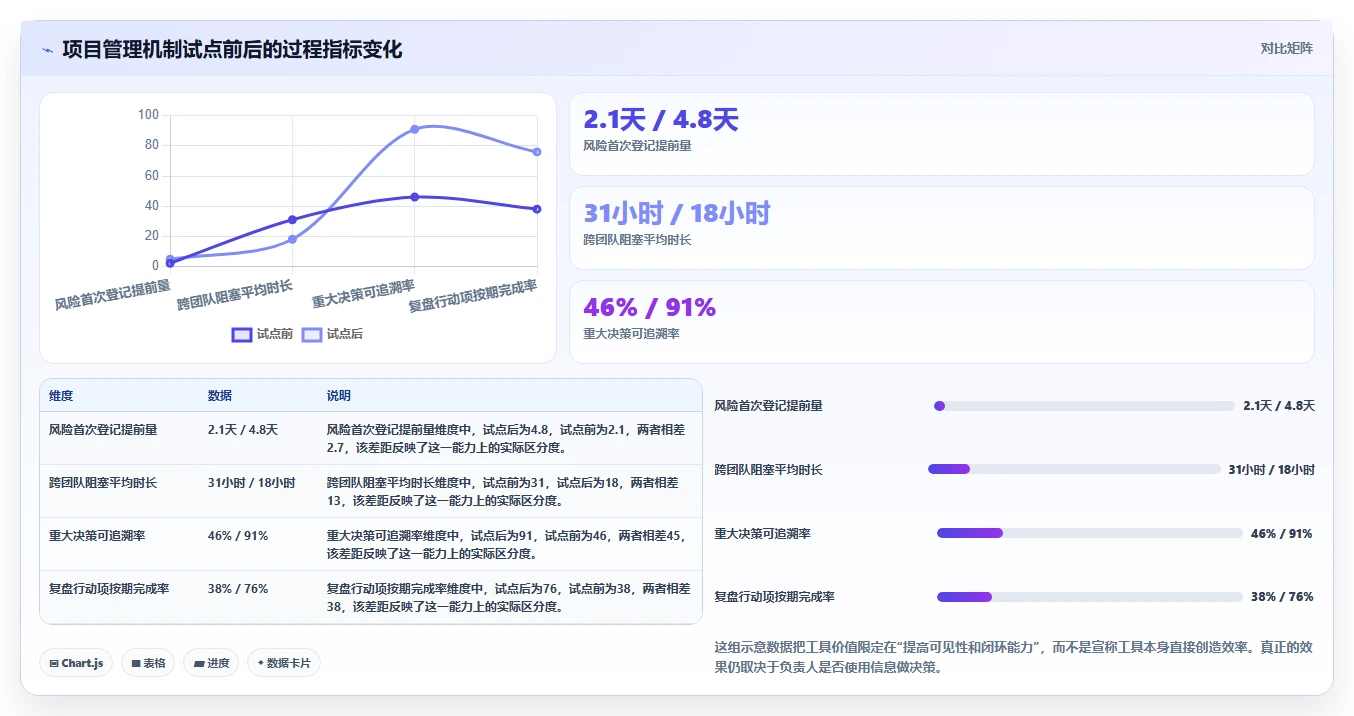Toggle the 试点后 legend entry
1354x716 pixels.
click(332, 334)
